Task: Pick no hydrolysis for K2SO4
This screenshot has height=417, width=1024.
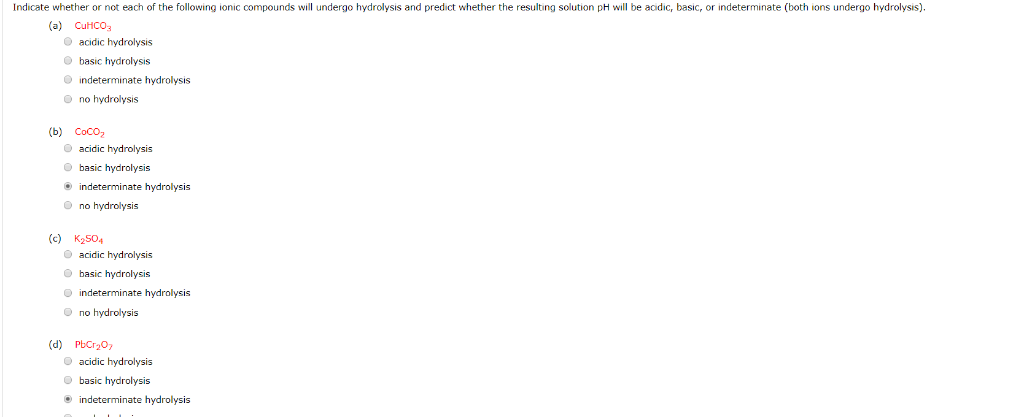Action: pos(68,312)
